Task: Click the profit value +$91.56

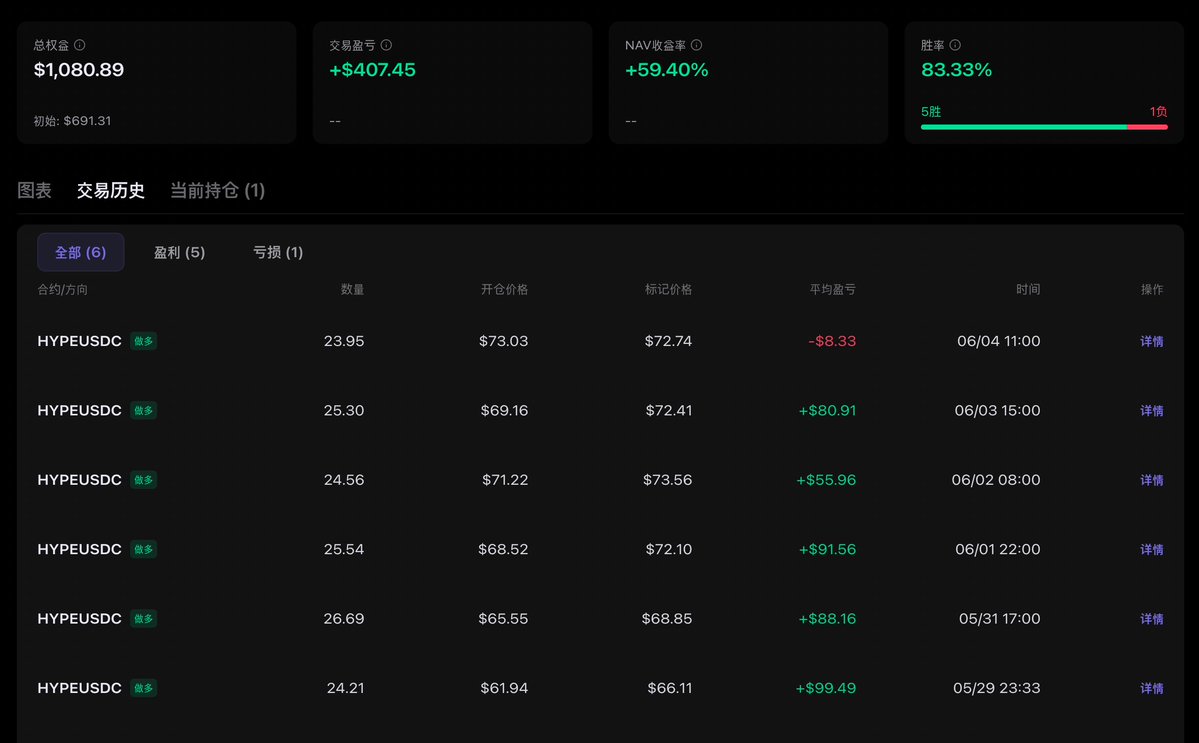Action: tap(827, 550)
